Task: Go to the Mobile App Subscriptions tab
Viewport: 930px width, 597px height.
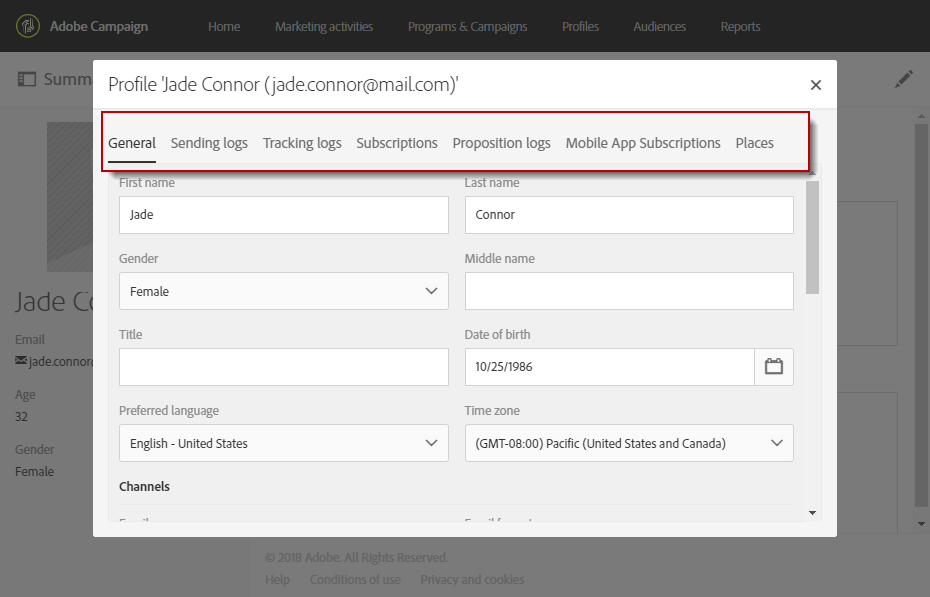Action: 643,143
